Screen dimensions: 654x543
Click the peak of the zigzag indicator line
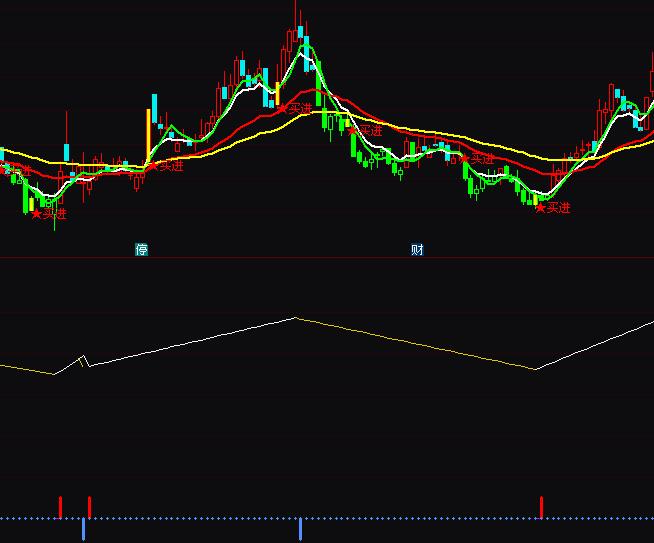pyautogui.click(x=295, y=318)
